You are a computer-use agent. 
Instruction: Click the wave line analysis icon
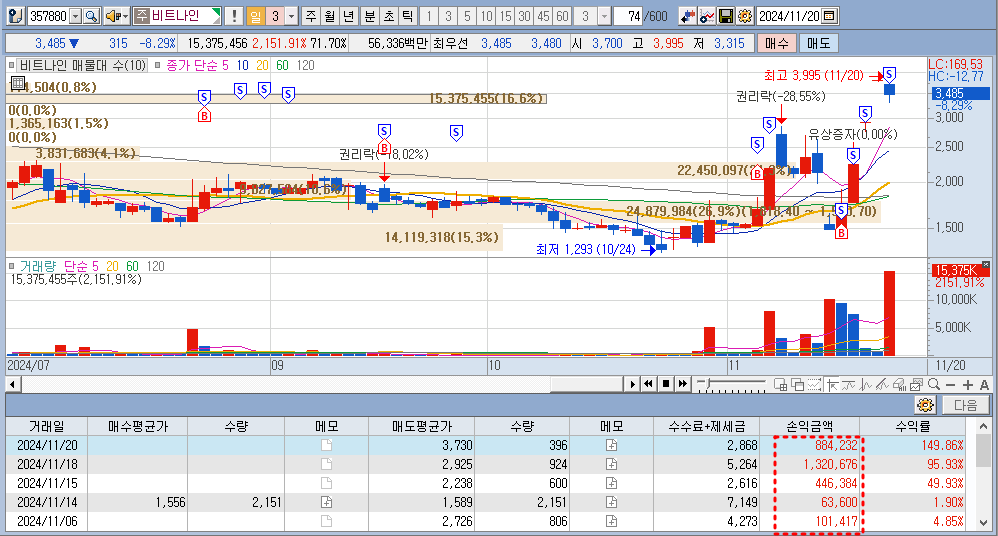click(x=848, y=384)
